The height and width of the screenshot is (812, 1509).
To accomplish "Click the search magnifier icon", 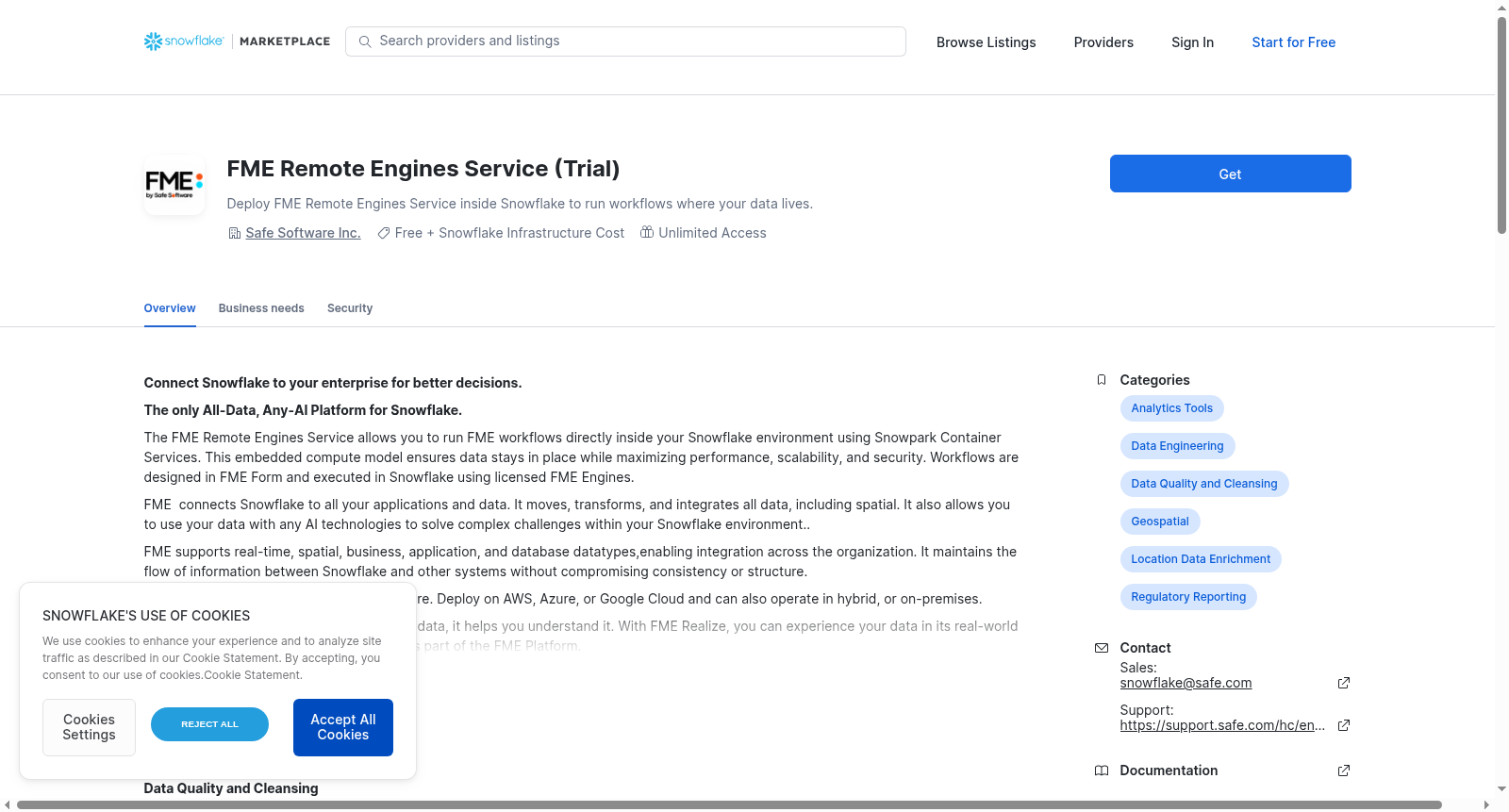I will [x=365, y=41].
